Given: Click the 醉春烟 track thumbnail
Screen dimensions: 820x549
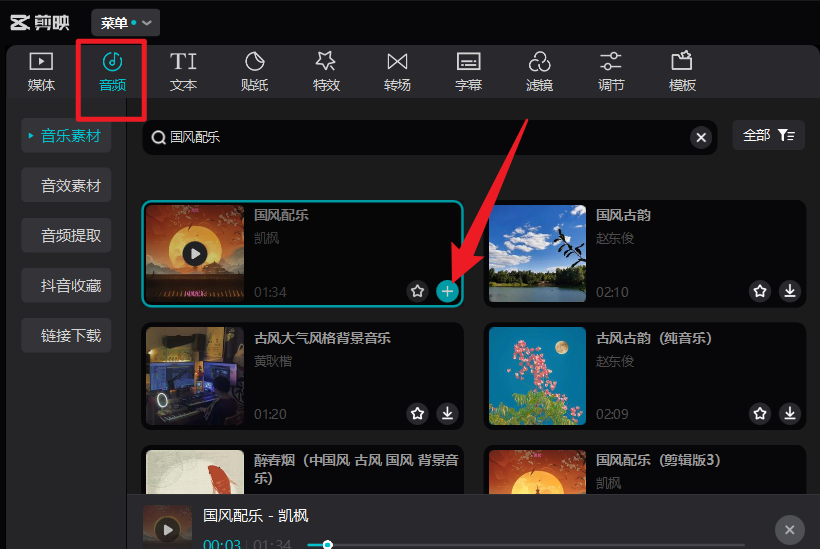Looking at the screenshot, I should [195, 472].
